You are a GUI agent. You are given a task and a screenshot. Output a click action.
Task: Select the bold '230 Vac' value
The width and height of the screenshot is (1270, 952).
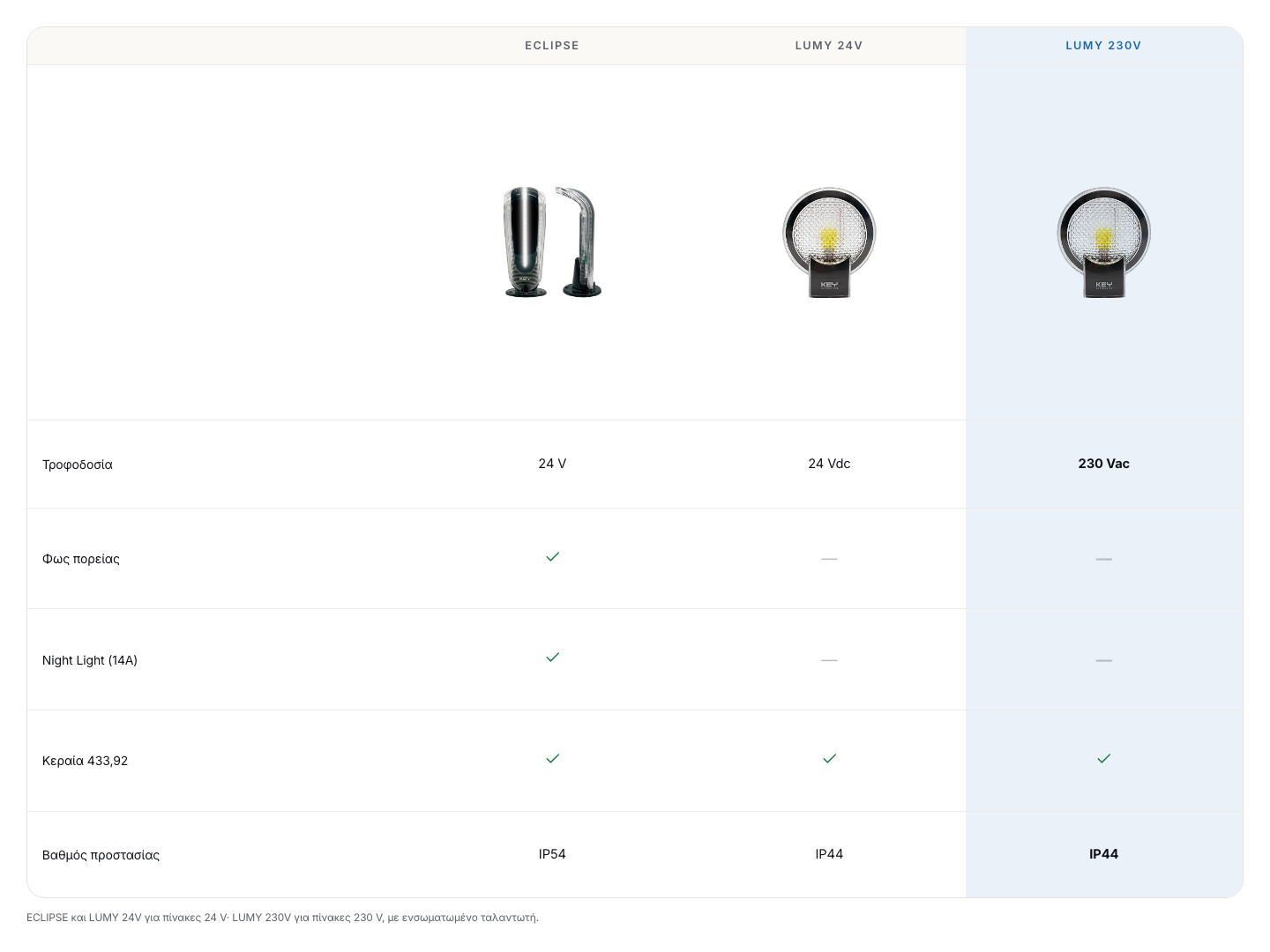pos(1103,464)
